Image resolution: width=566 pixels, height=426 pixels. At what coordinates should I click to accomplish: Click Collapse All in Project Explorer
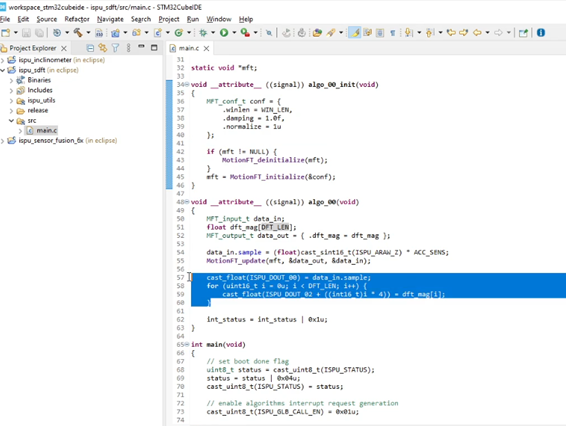point(90,48)
